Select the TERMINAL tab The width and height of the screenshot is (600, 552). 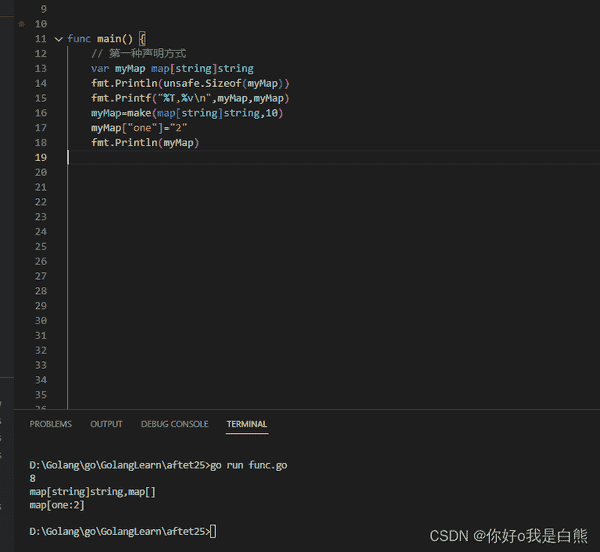tap(246, 424)
